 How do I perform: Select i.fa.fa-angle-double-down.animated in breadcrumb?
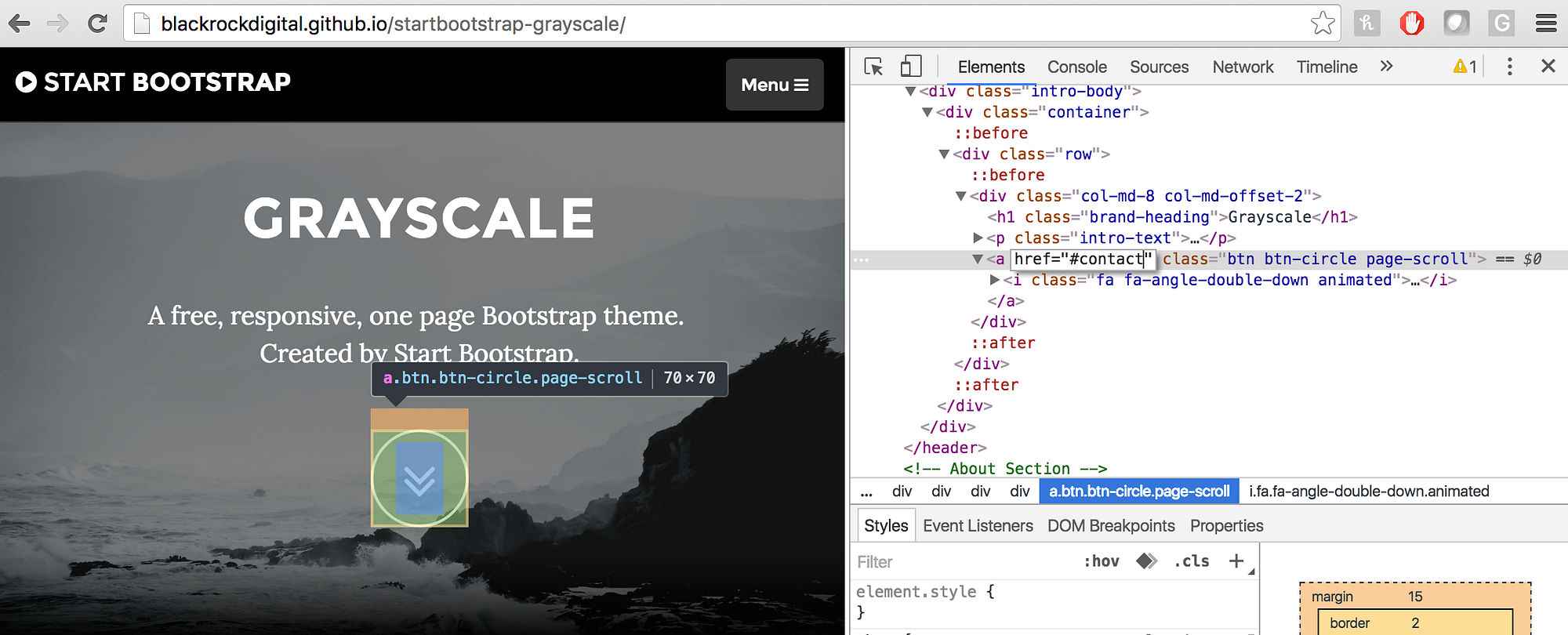[1369, 492]
